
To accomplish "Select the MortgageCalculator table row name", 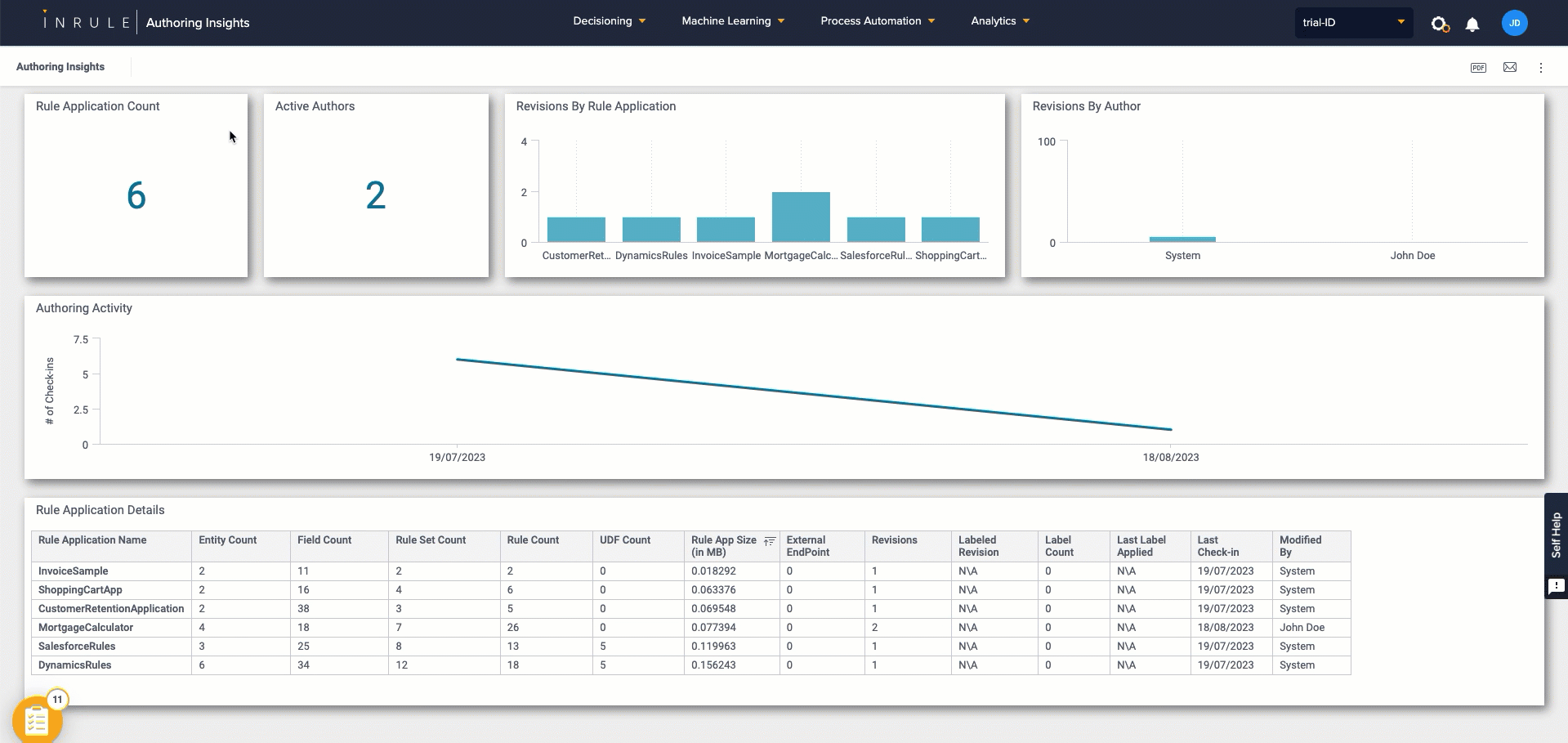I will tap(86, 628).
